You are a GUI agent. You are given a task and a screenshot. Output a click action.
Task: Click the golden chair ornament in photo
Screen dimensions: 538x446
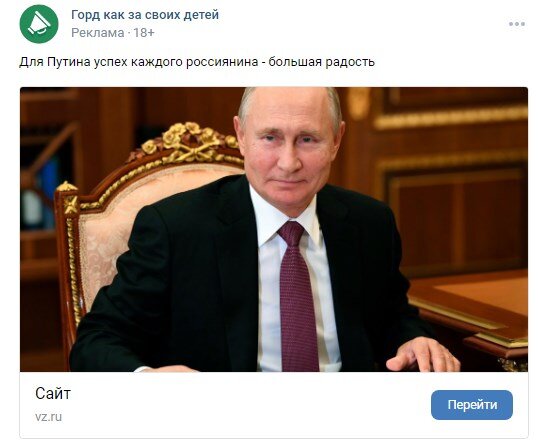tap(187, 141)
